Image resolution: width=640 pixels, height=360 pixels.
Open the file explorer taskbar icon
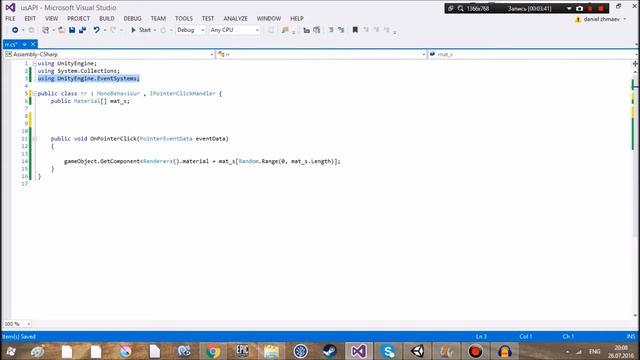click(271, 351)
